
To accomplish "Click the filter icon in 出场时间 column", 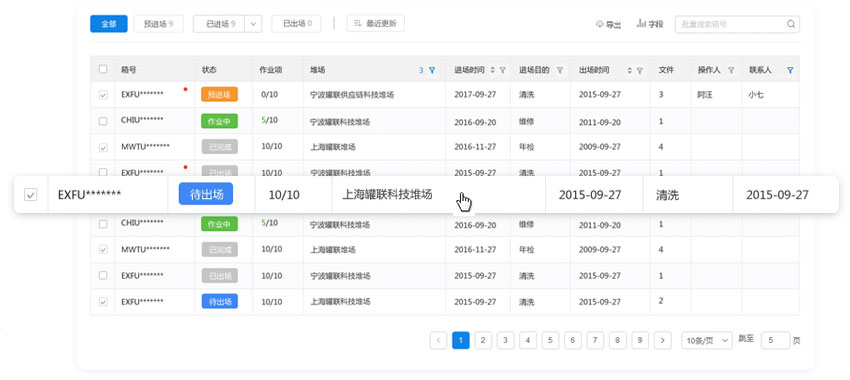I will pos(640,70).
